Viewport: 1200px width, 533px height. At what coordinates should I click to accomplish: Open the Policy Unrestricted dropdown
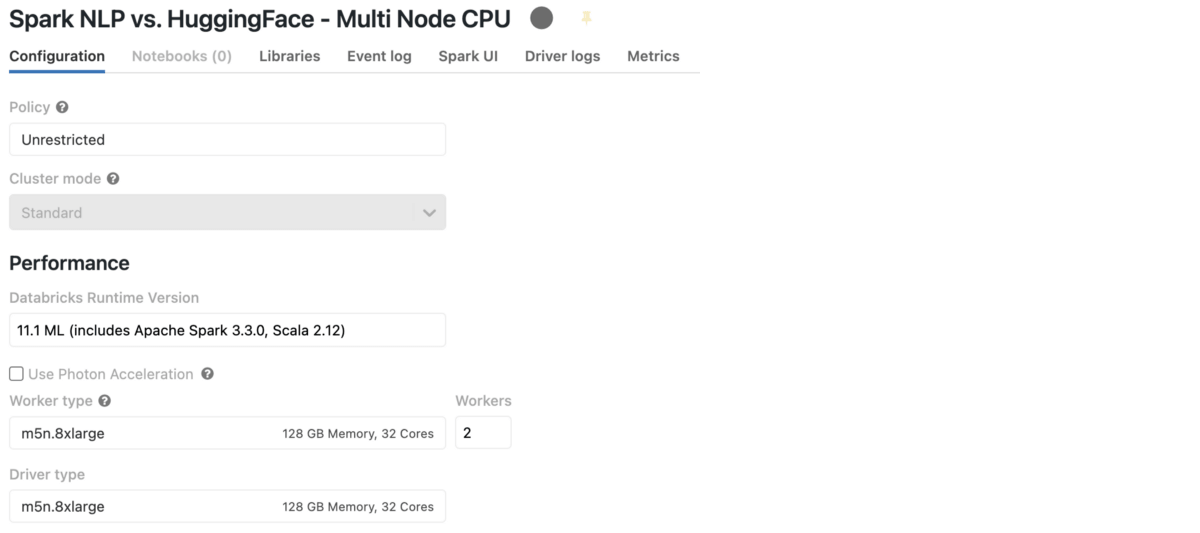point(227,140)
